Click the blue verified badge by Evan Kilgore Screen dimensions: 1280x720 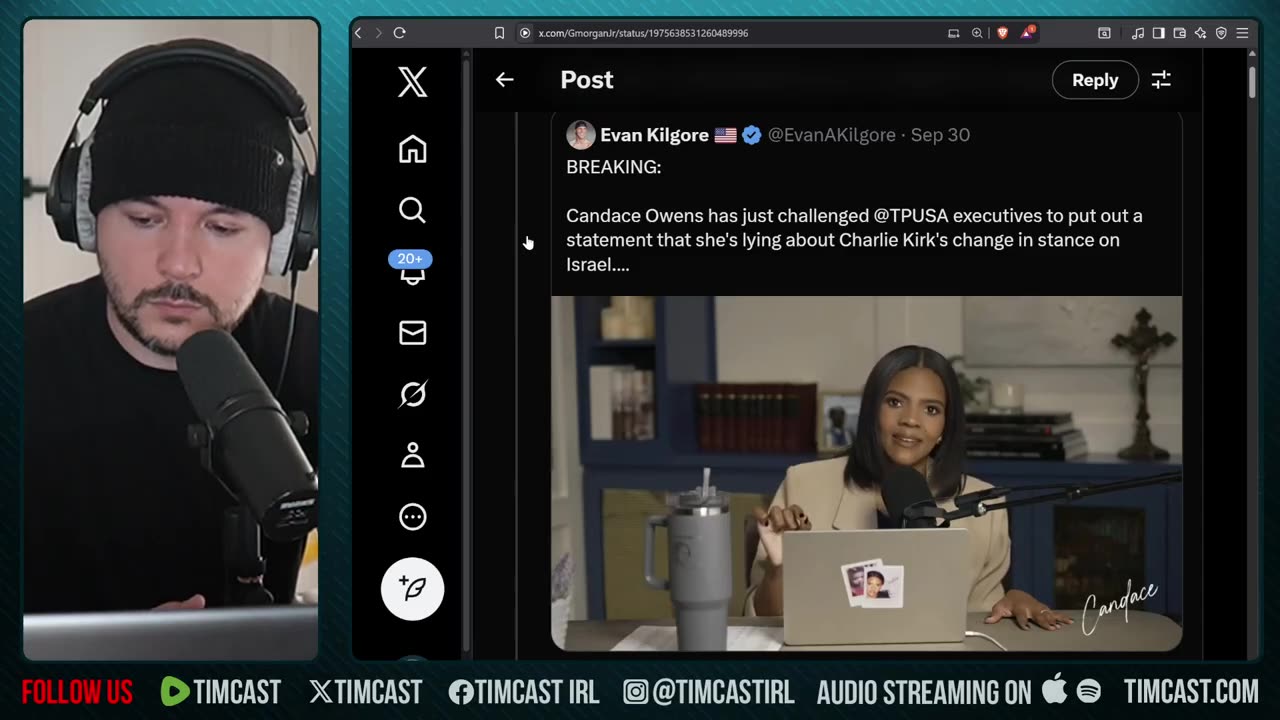pos(752,135)
